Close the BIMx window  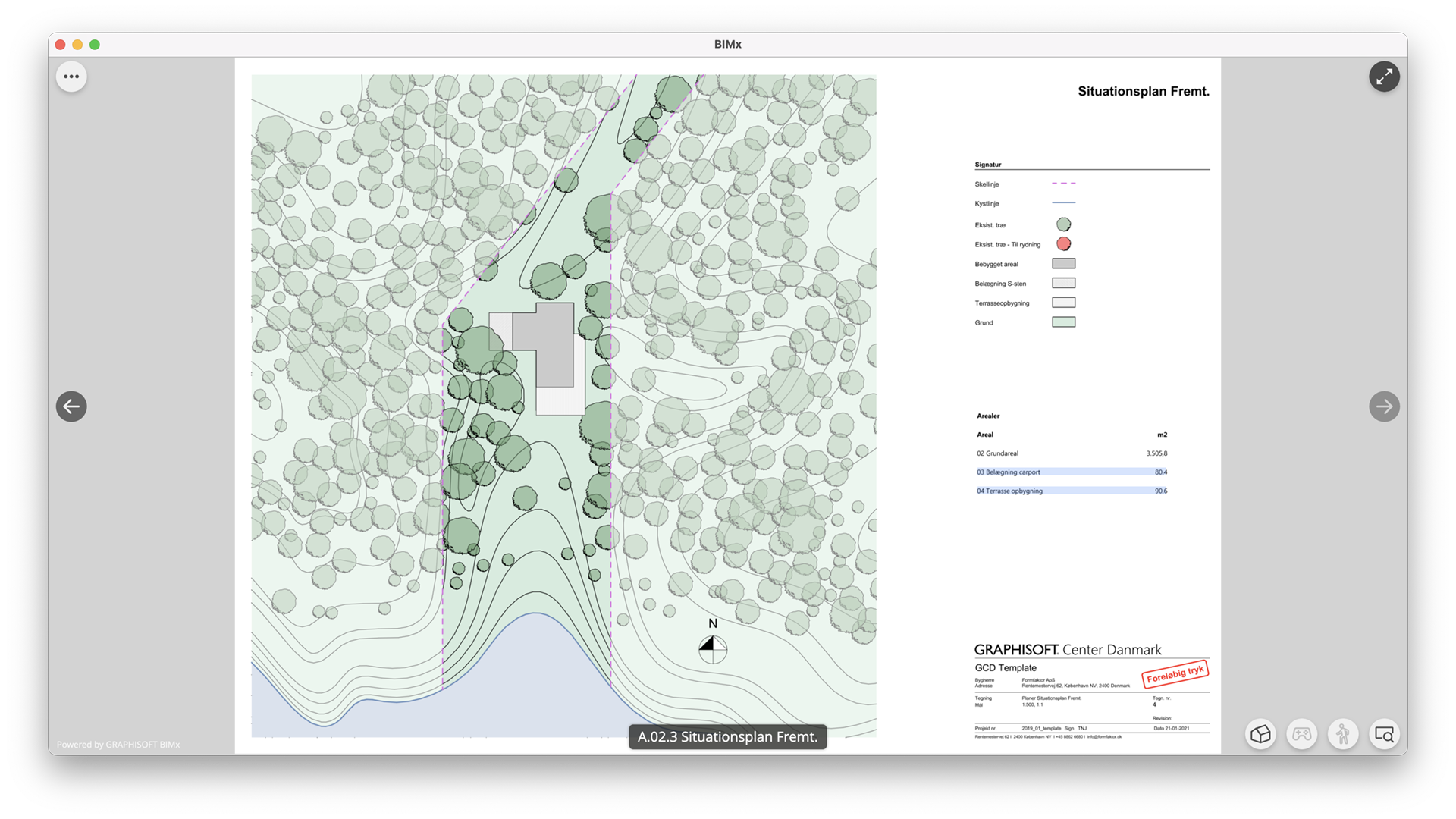point(61,45)
